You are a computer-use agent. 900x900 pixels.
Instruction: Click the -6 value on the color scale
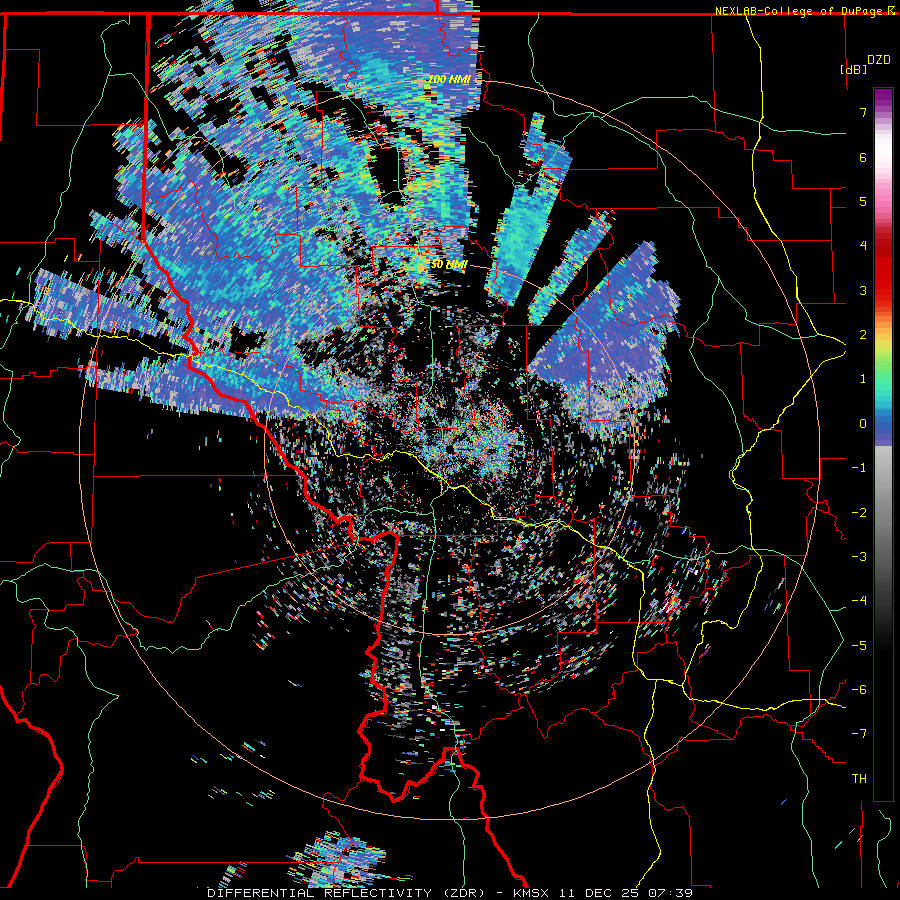pyautogui.click(x=859, y=690)
